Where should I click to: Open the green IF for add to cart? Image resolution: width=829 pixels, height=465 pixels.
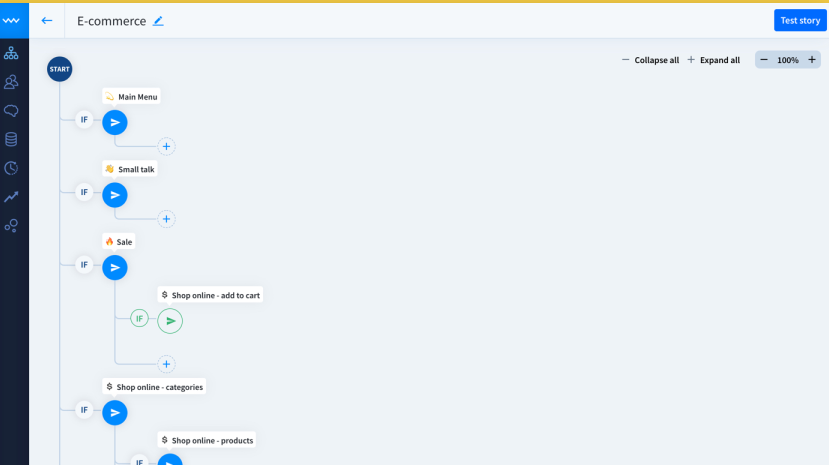point(140,319)
